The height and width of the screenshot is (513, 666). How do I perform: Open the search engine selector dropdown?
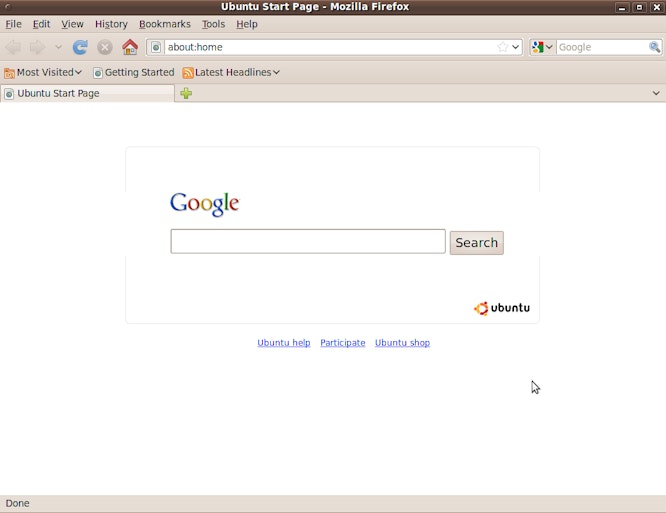[x=542, y=47]
